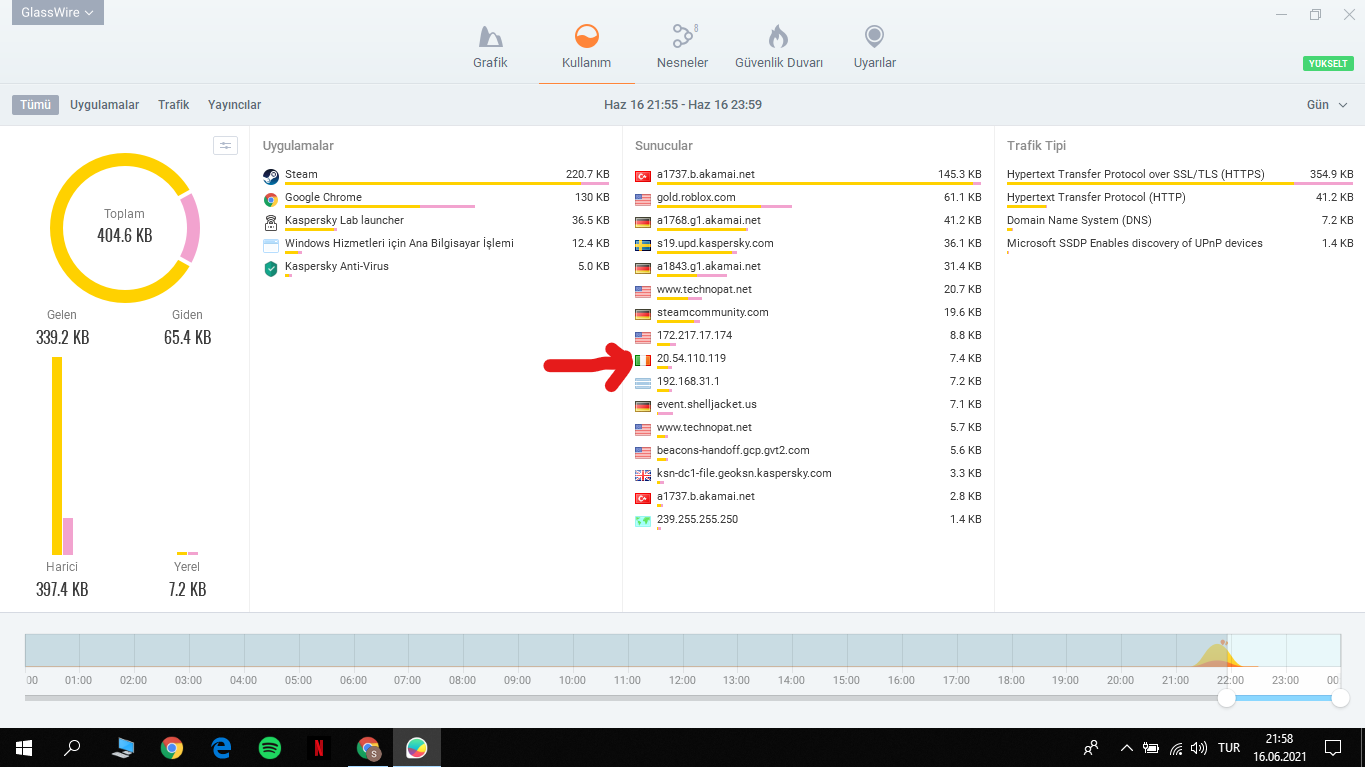Select the Trafik filter

point(174,105)
